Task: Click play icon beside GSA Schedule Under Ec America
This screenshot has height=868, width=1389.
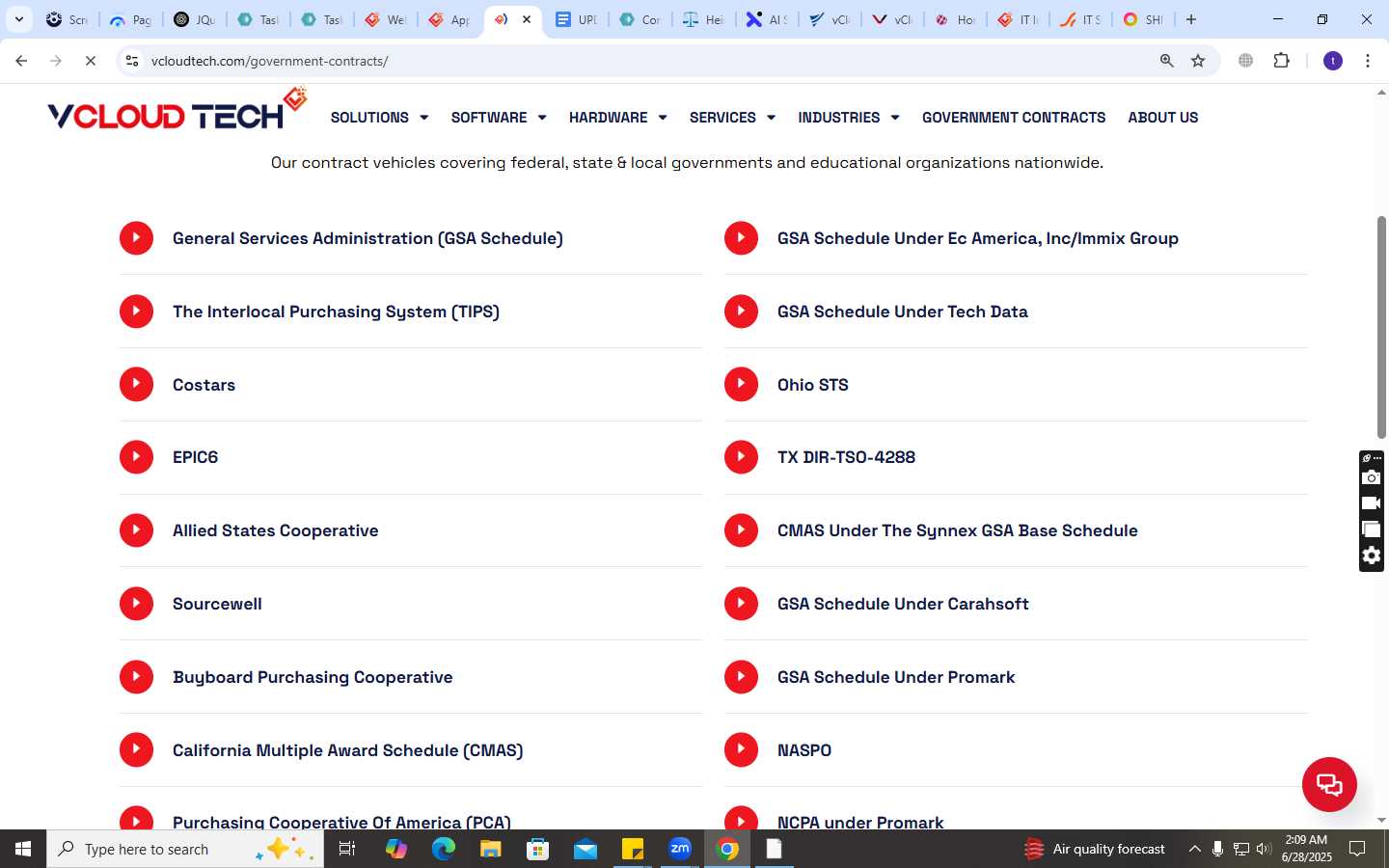Action: point(741,238)
